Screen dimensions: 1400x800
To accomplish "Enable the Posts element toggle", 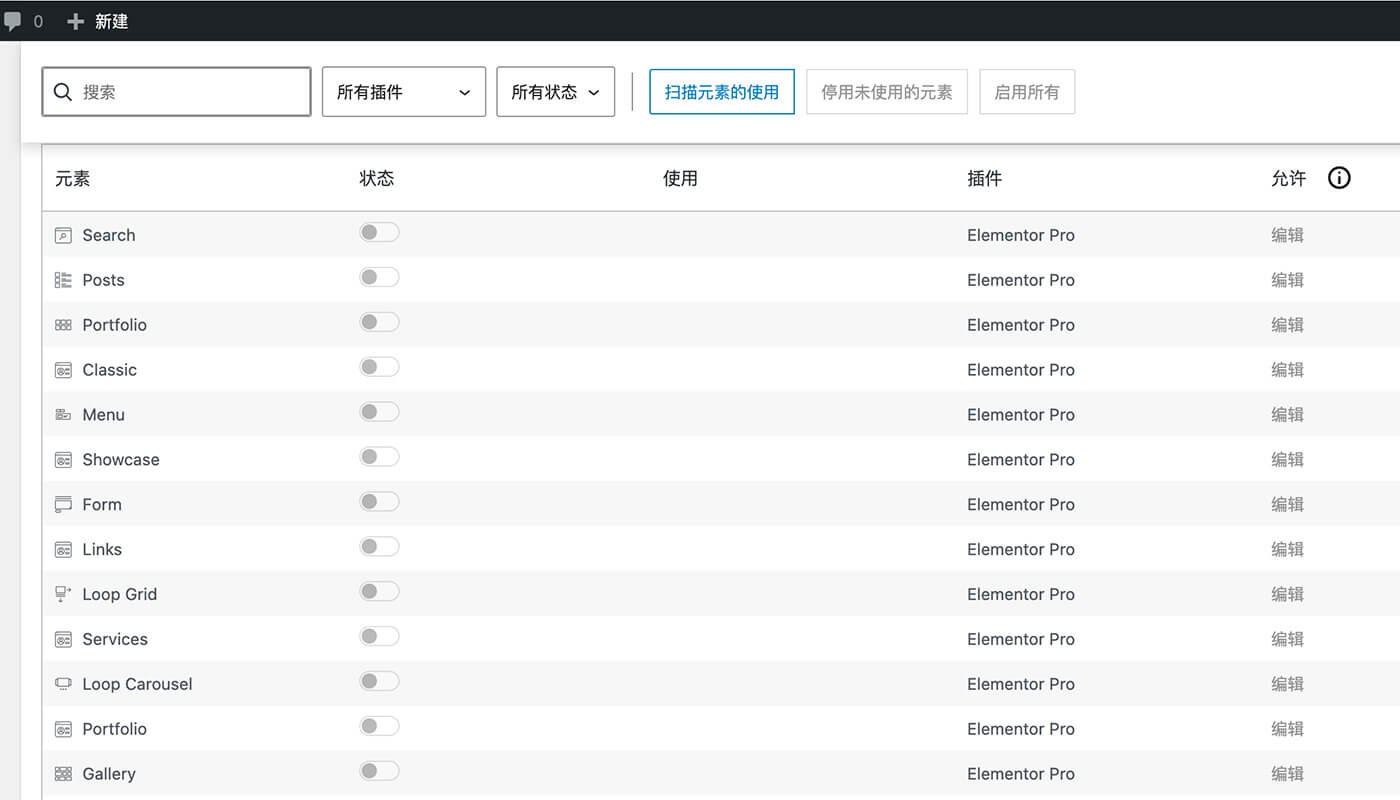I will coord(379,276).
